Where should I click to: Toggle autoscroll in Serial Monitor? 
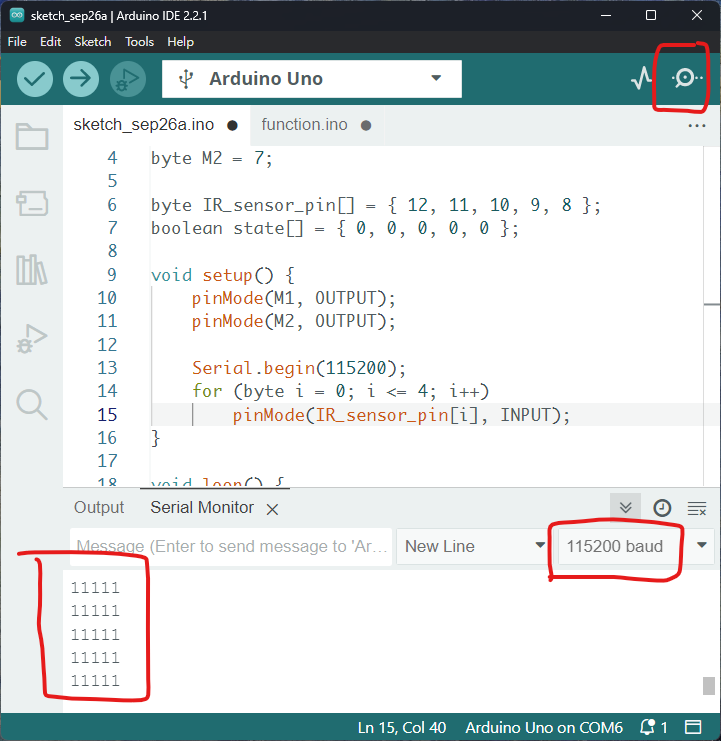[625, 508]
